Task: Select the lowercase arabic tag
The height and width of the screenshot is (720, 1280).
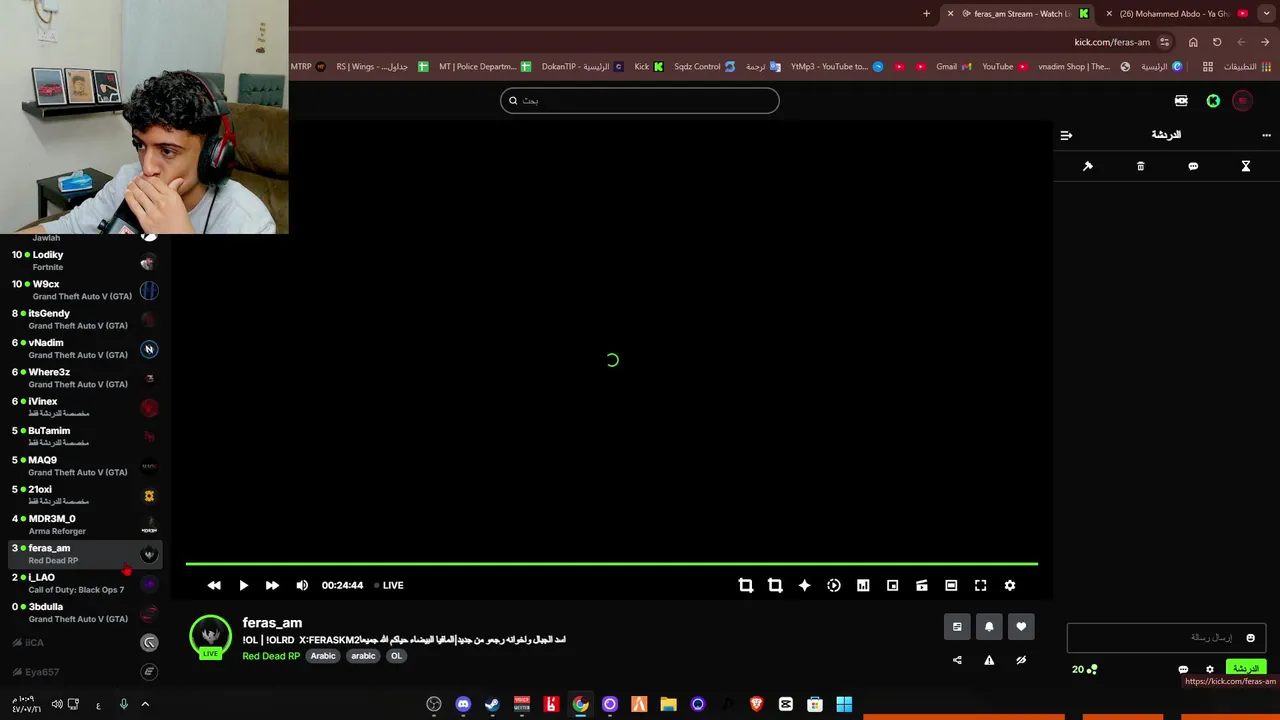Action: tap(363, 656)
